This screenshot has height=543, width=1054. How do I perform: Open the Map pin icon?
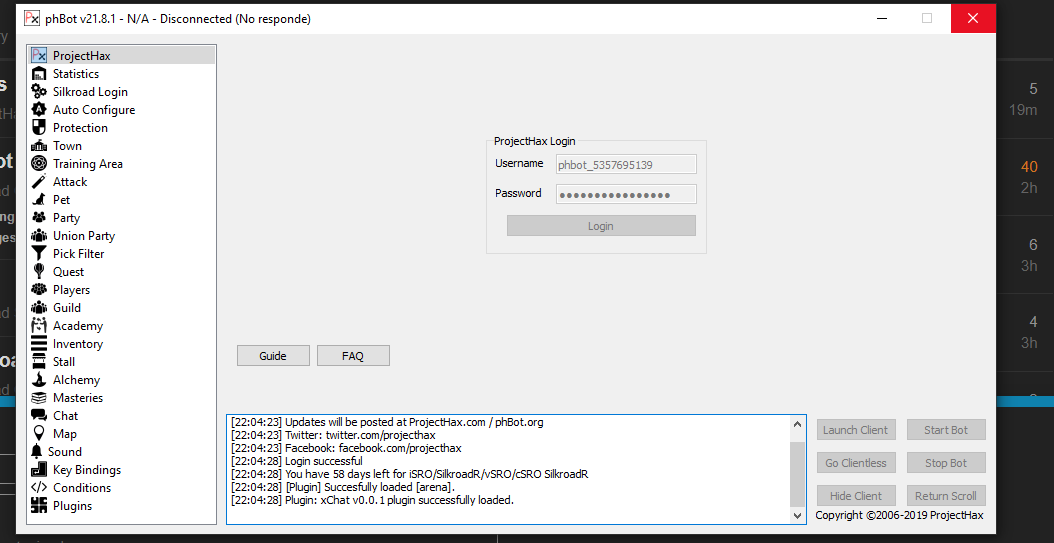tap(39, 434)
